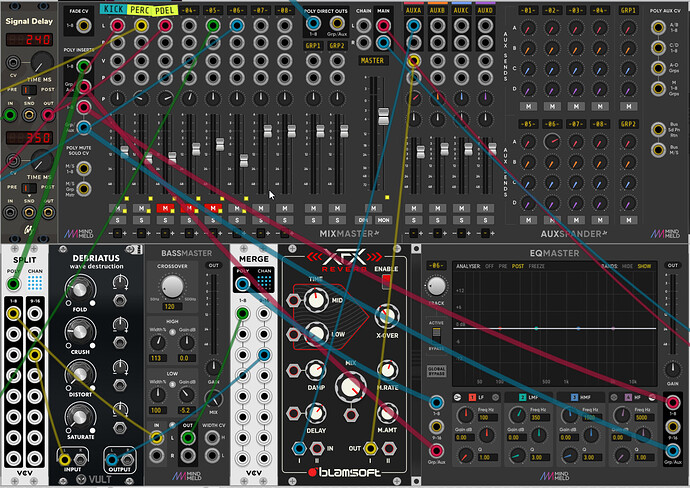Click the MAIN right output jack
This screenshot has height=488, width=690.
click(x=383, y=43)
